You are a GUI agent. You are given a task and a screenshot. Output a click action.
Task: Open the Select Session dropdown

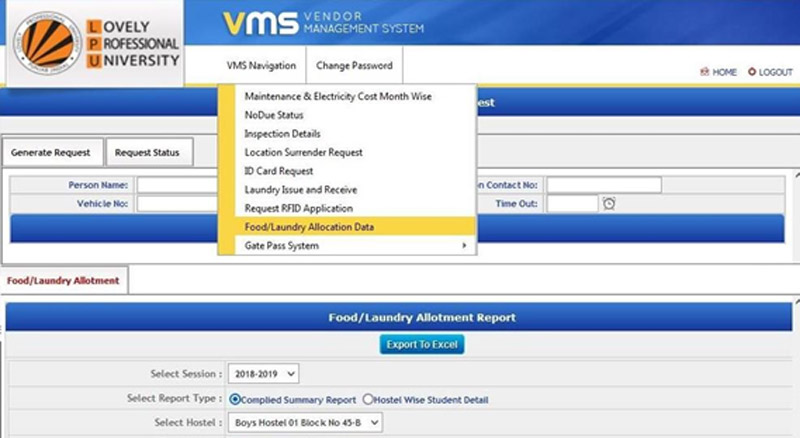[x=263, y=374]
